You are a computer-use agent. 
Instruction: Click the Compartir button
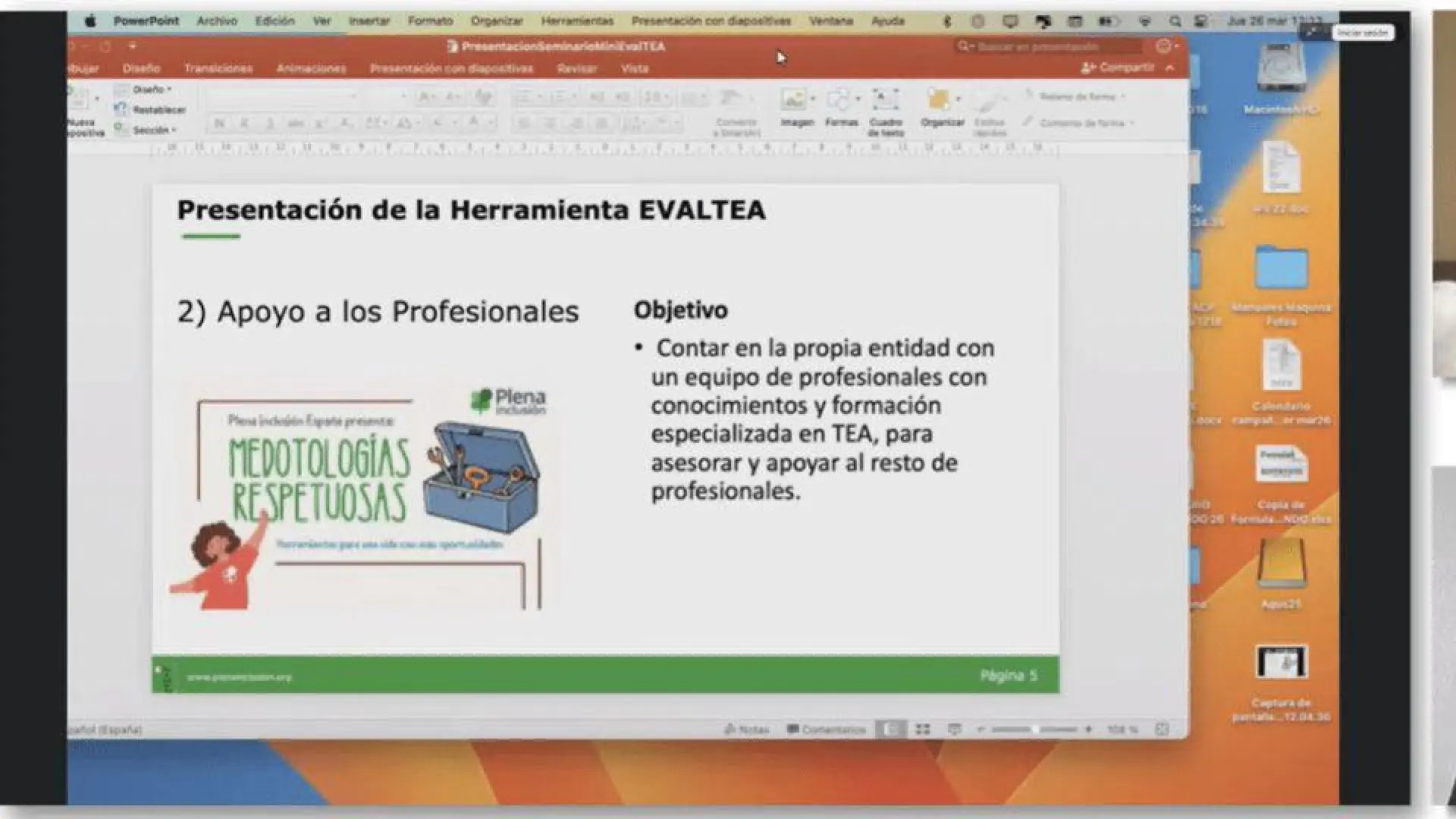point(1122,67)
